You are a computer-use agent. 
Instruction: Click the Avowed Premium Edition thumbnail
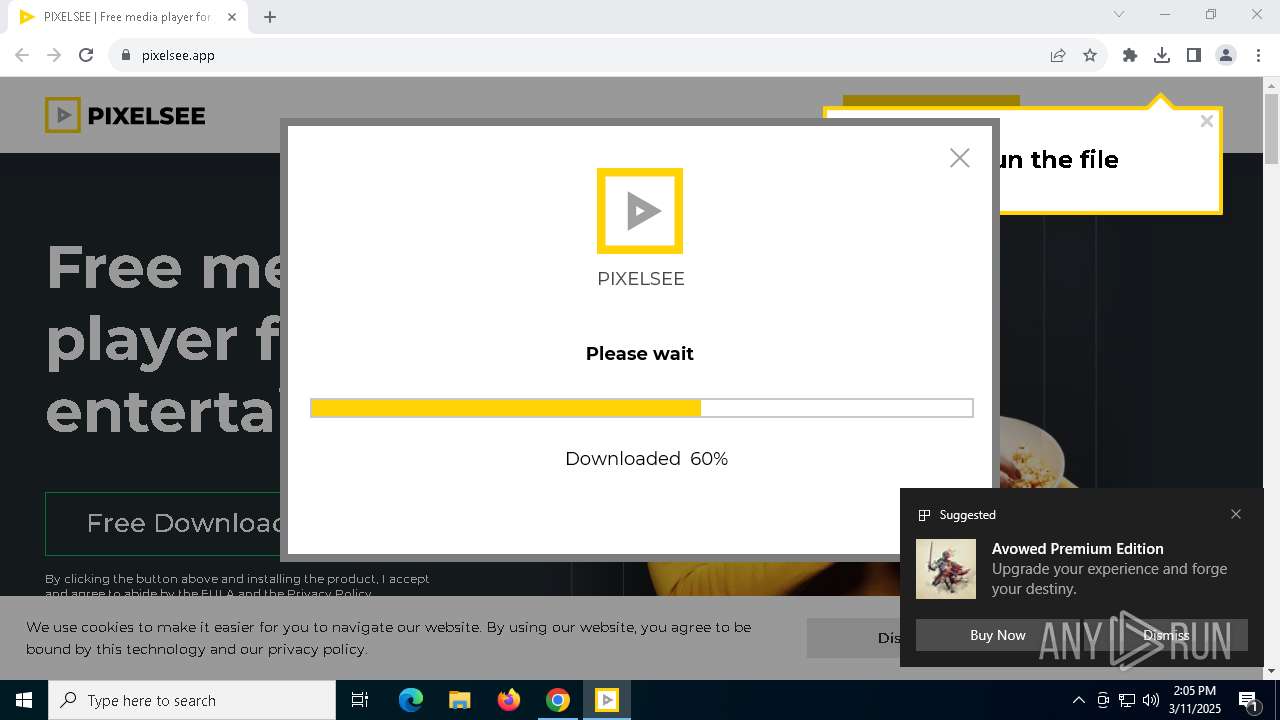946,569
